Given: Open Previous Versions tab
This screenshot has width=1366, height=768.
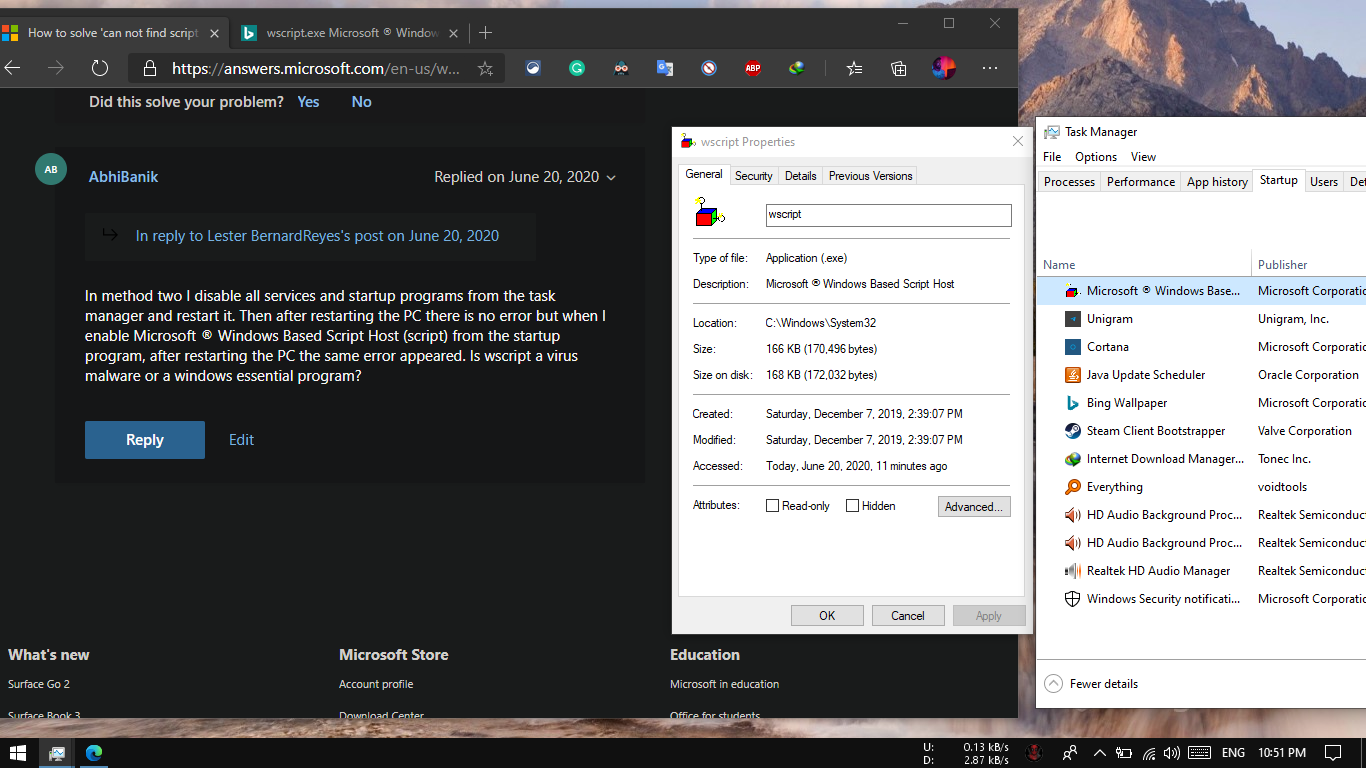Looking at the screenshot, I should [x=870, y=176].
